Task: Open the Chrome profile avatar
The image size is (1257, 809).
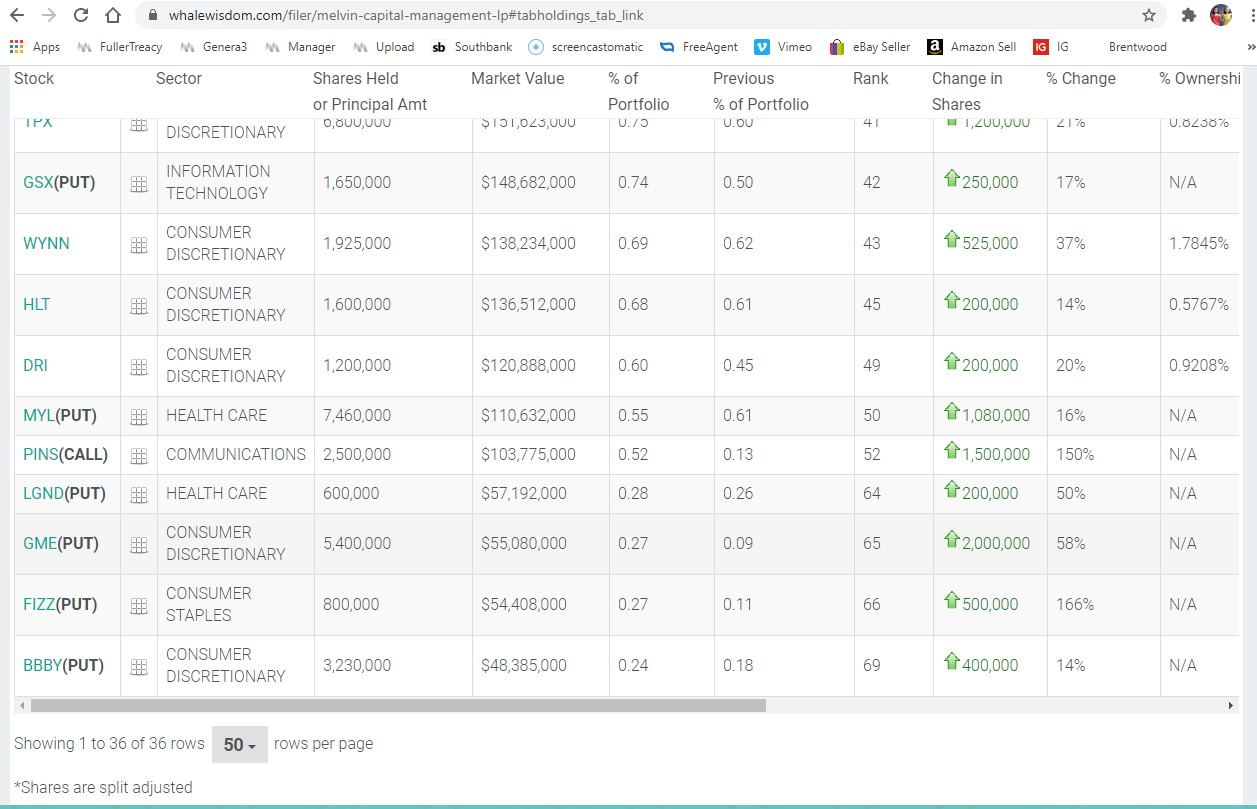Action: click(x=1220, y=15)
